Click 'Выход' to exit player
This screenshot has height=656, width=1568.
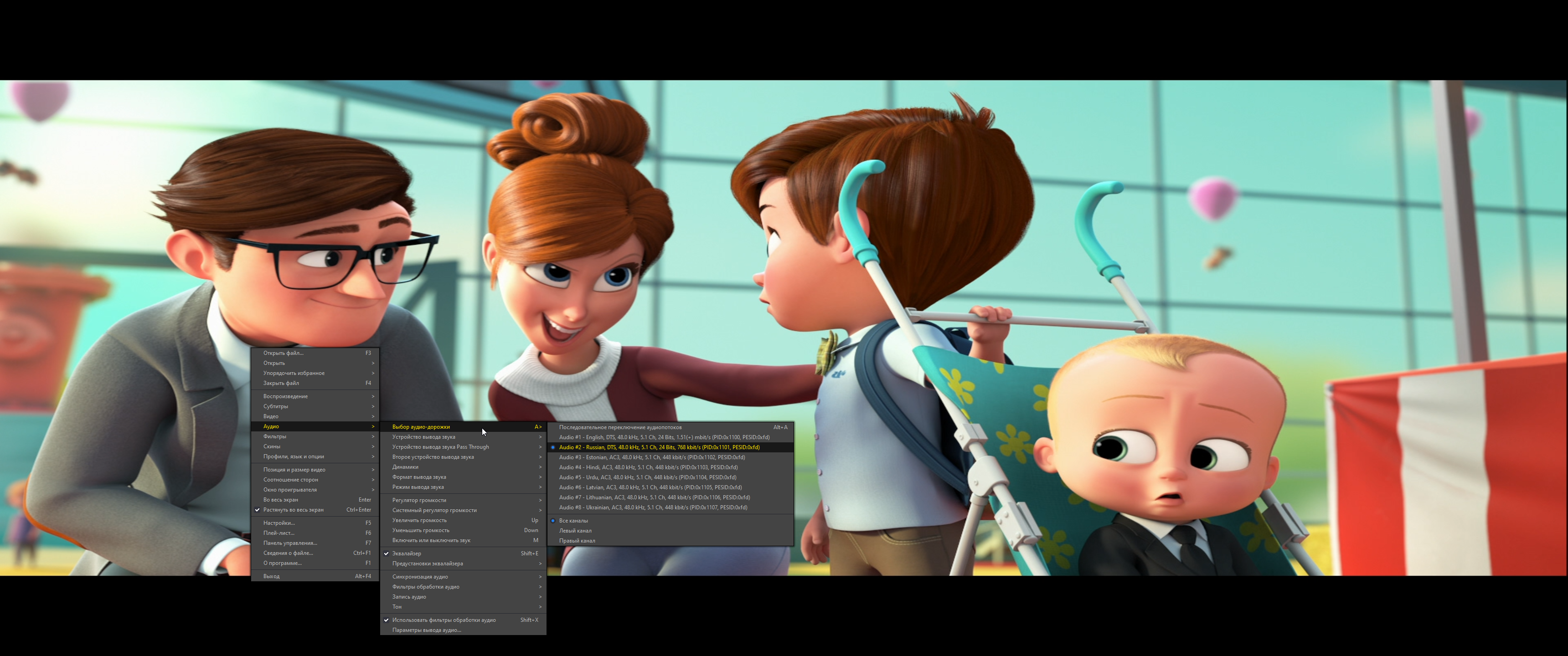click(272, 576)
